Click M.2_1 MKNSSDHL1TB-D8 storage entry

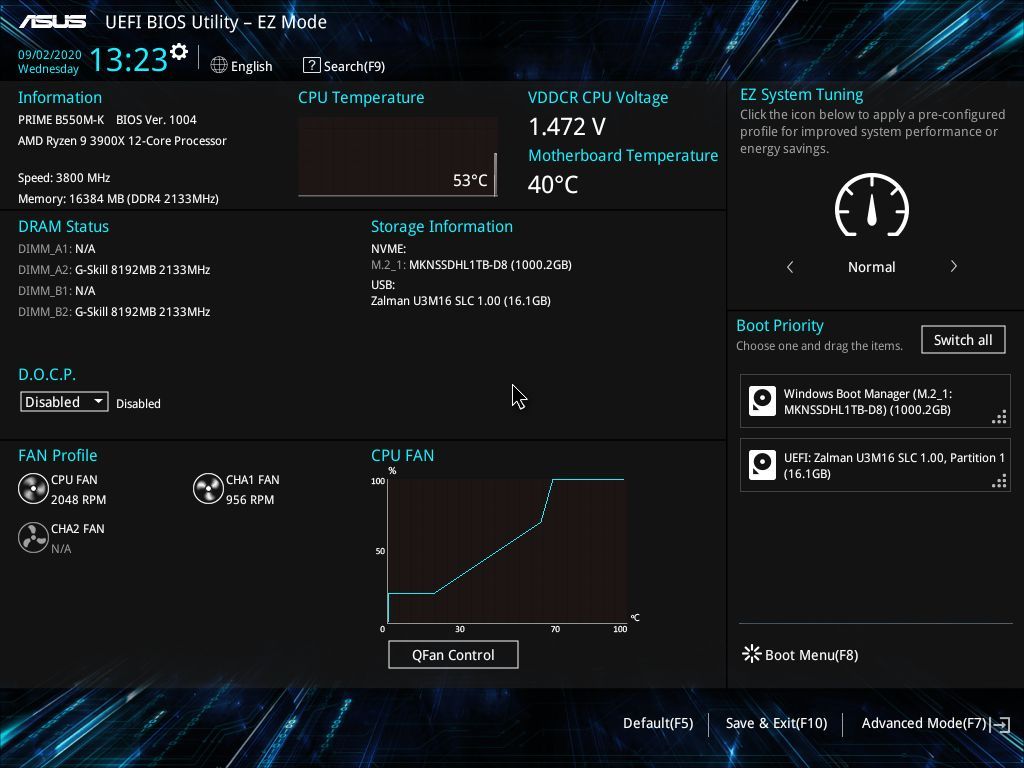472,264
